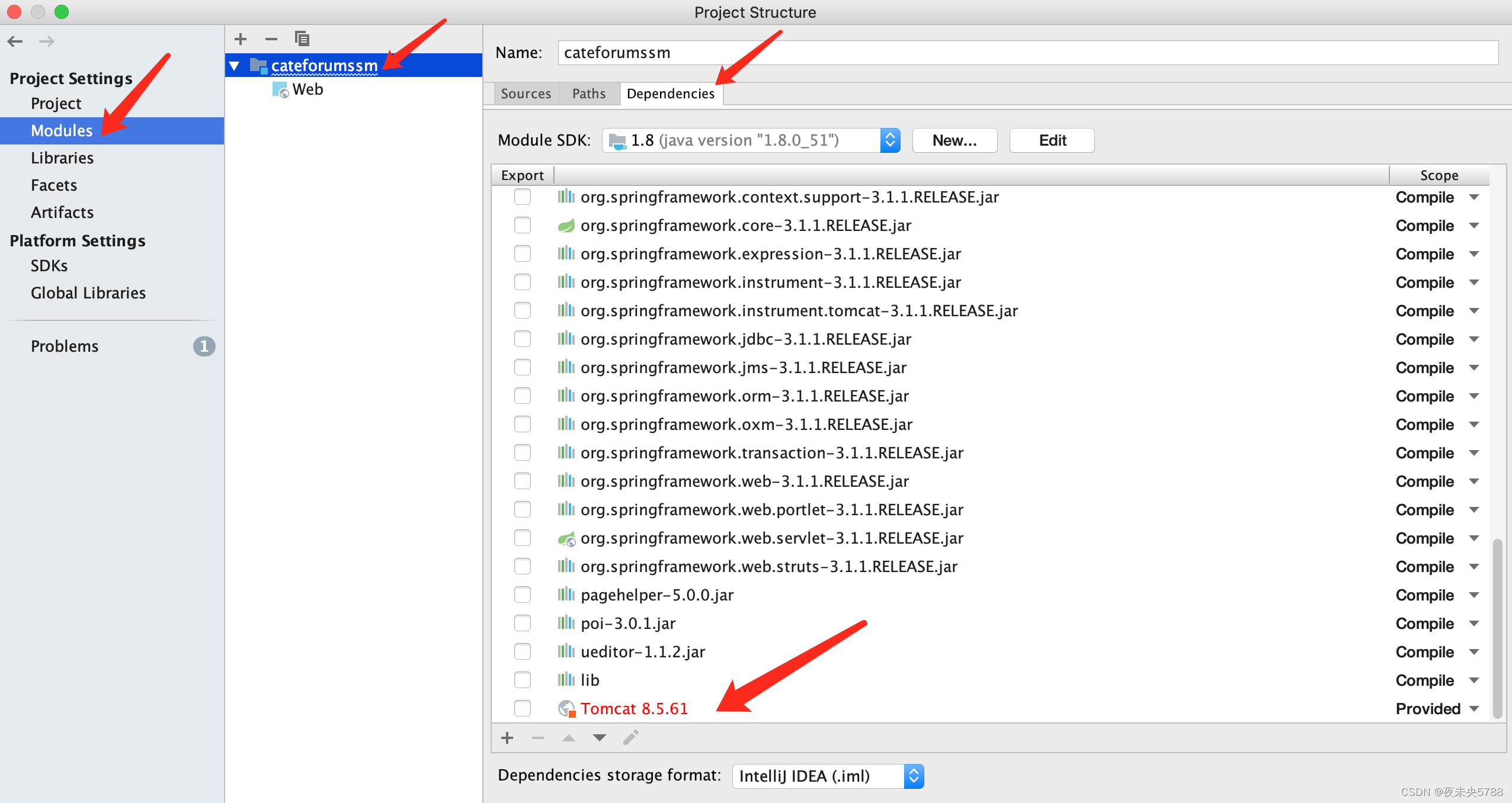1512x803 pixels.
Task: Click the edit dependency pencil icon
Action: click(x=630, y=738)
